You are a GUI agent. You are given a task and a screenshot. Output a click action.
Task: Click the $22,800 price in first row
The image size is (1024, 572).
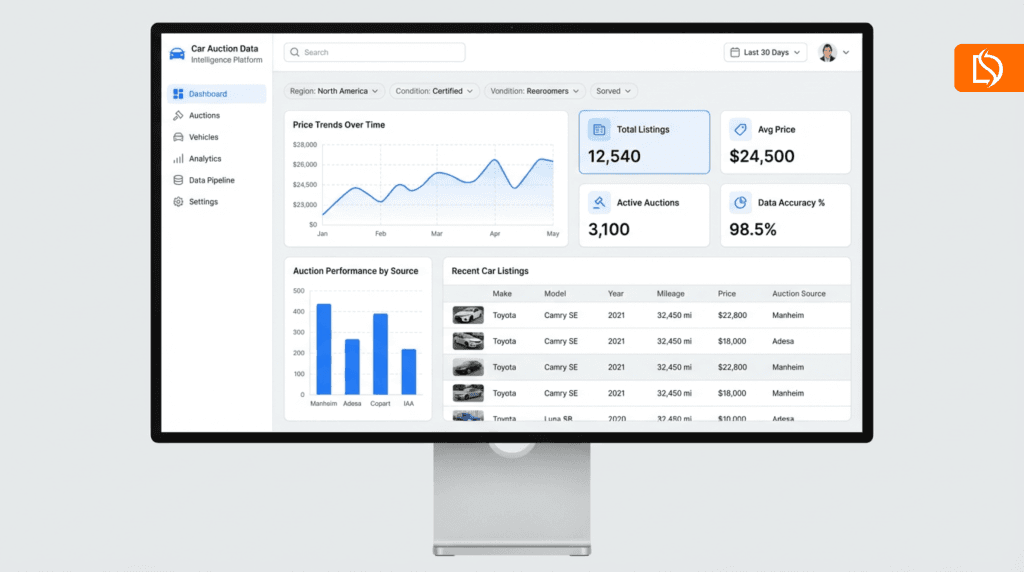[x=732, y=315]
